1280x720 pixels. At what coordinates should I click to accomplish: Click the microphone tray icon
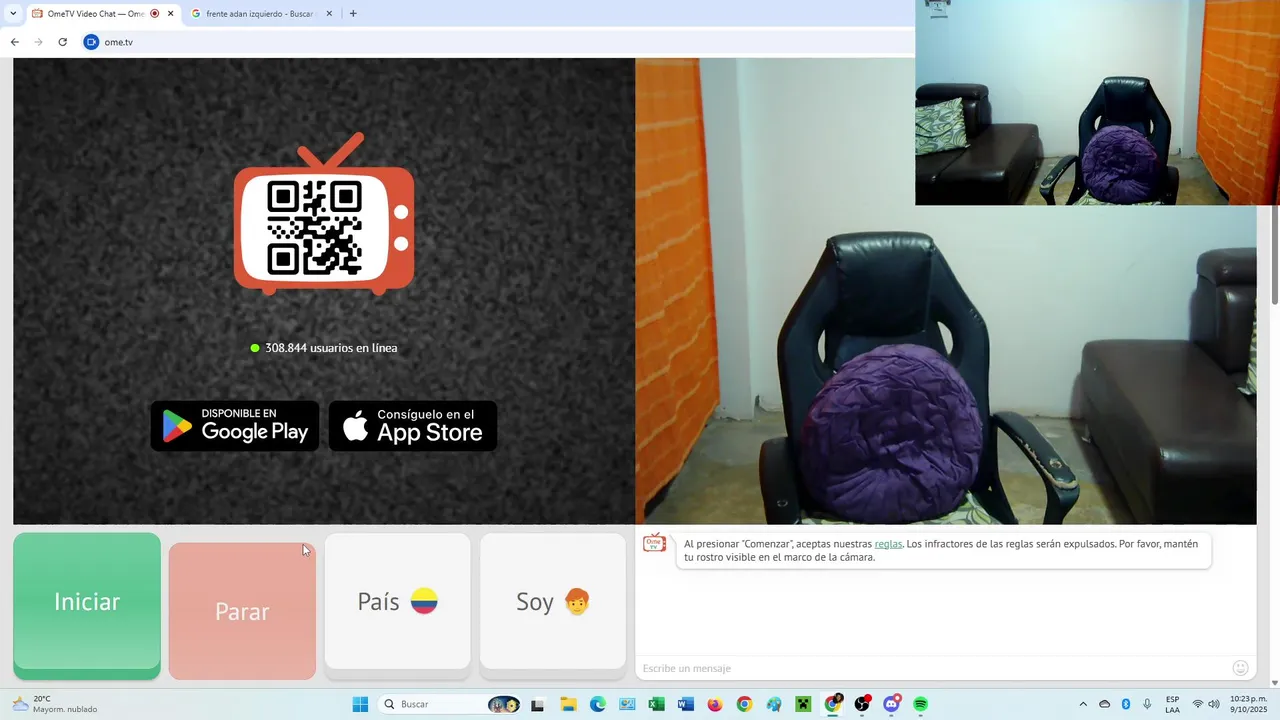[1147, 704]
